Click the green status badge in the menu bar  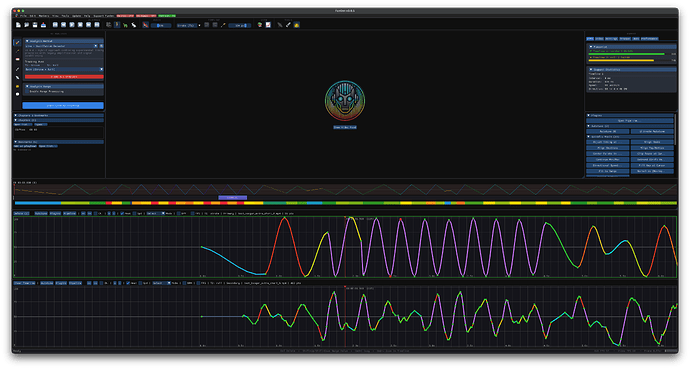(x=167, y=16)
